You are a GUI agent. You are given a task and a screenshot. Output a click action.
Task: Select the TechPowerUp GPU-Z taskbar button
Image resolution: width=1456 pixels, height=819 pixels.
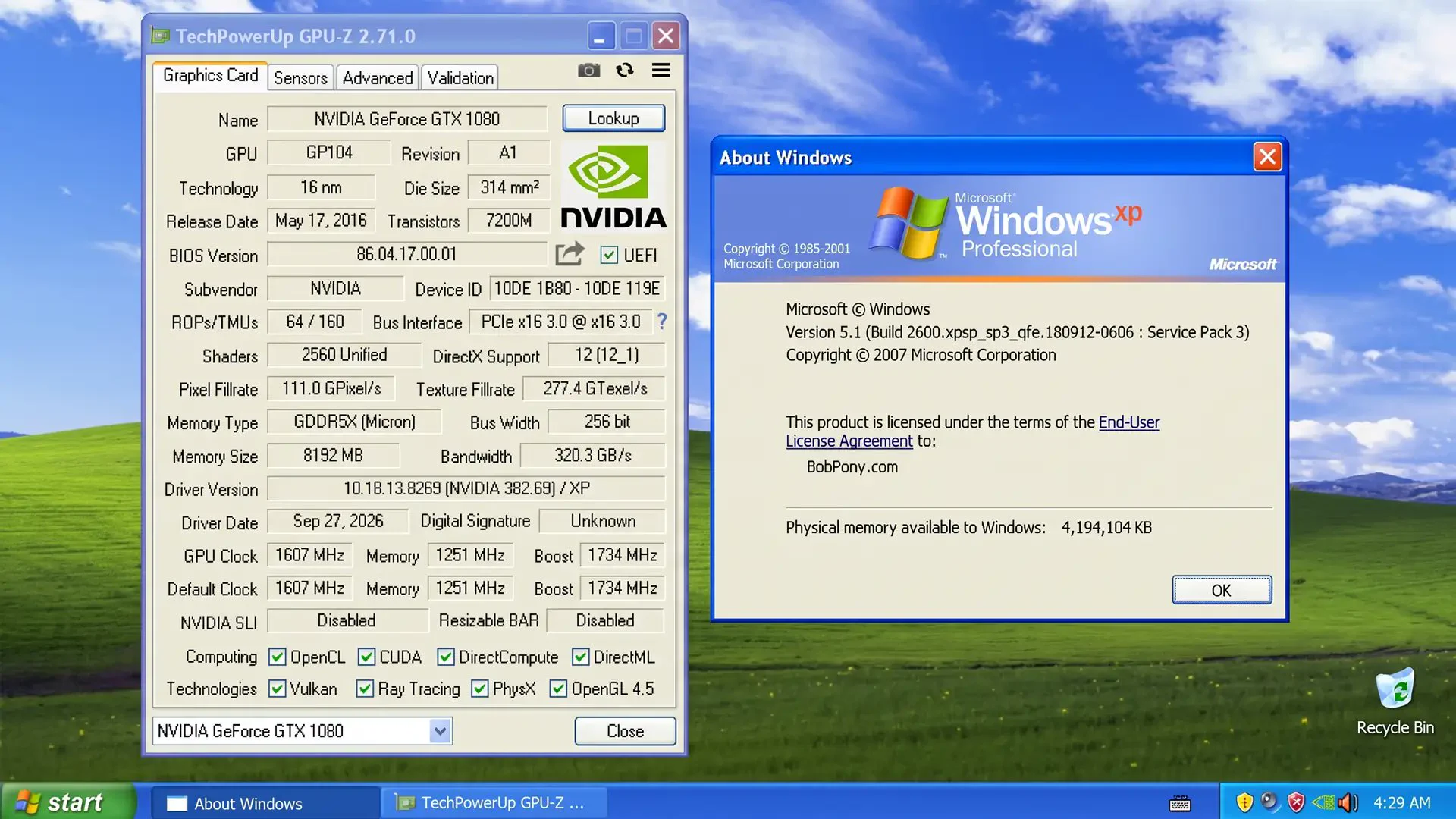(494, 803)
